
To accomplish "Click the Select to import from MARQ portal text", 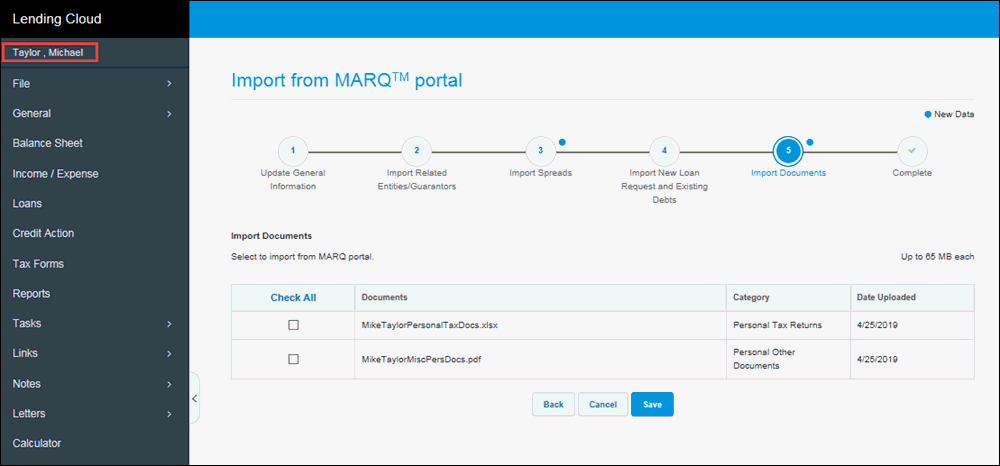I will coord(302,258).
